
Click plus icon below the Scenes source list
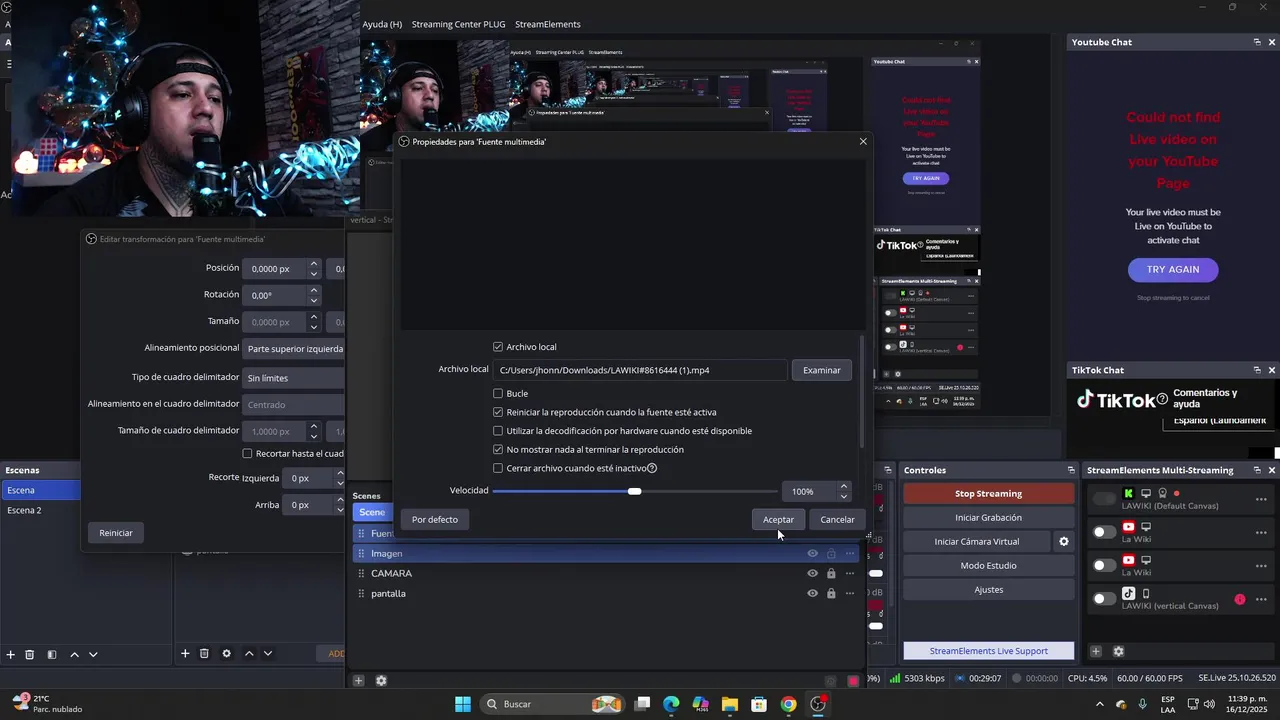tap(358, 681)
